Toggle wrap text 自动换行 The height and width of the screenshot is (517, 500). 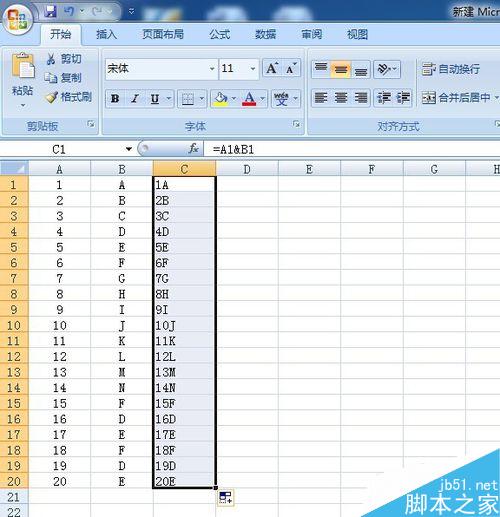451,69
